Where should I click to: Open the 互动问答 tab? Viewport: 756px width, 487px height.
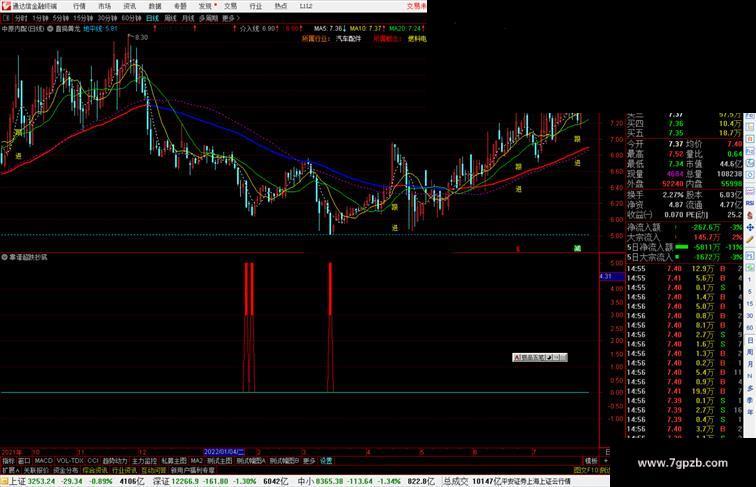click(154, 470)
